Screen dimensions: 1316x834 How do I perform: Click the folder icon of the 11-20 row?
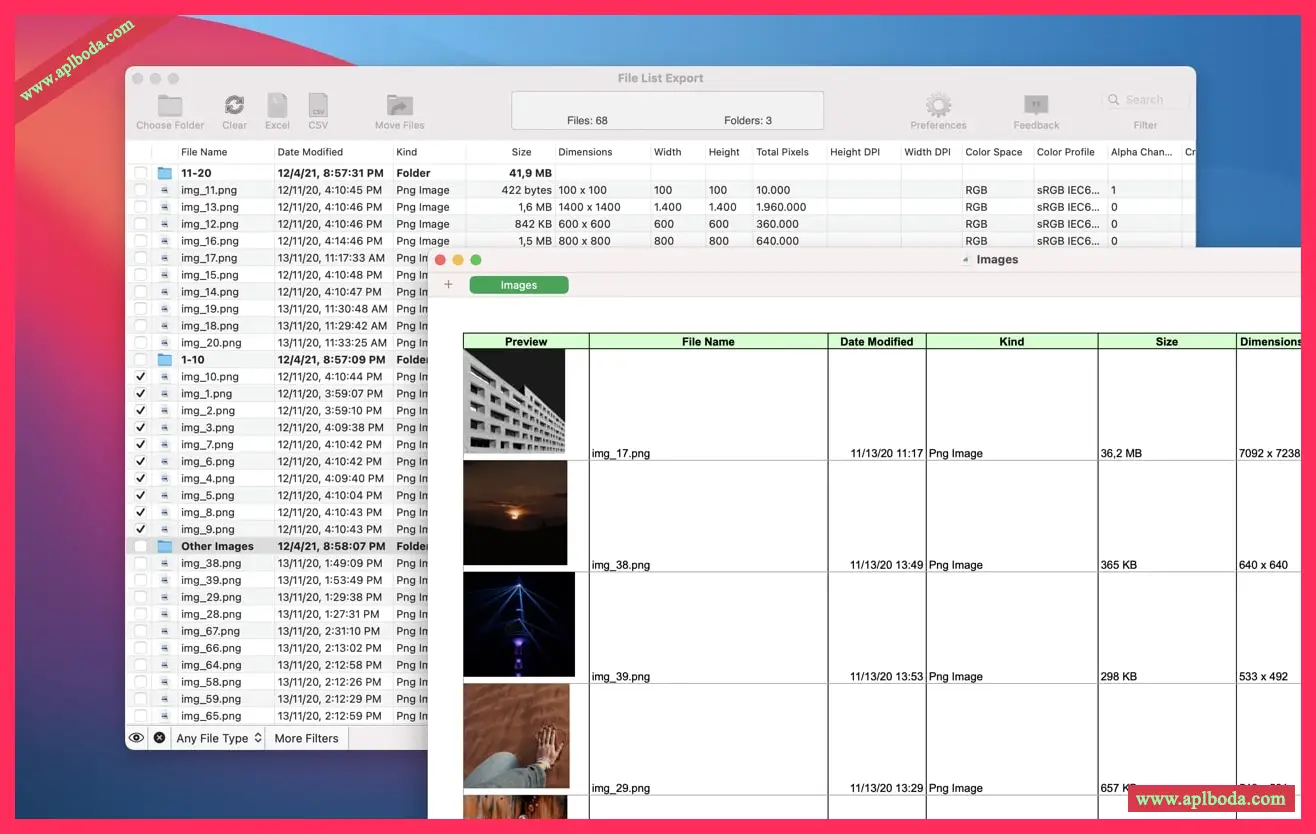[165, 173]
